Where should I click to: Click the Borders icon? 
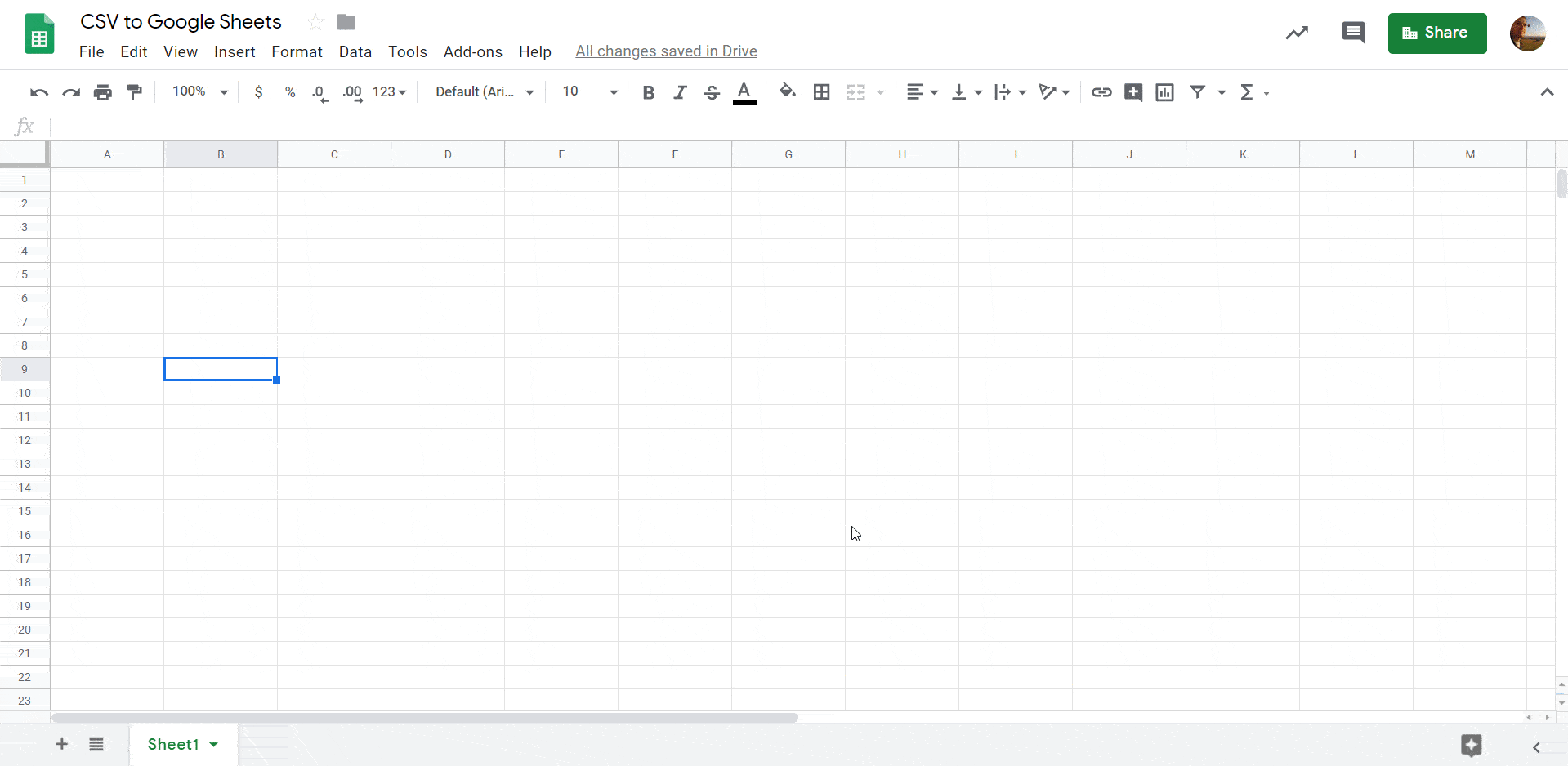pos(821,92)
